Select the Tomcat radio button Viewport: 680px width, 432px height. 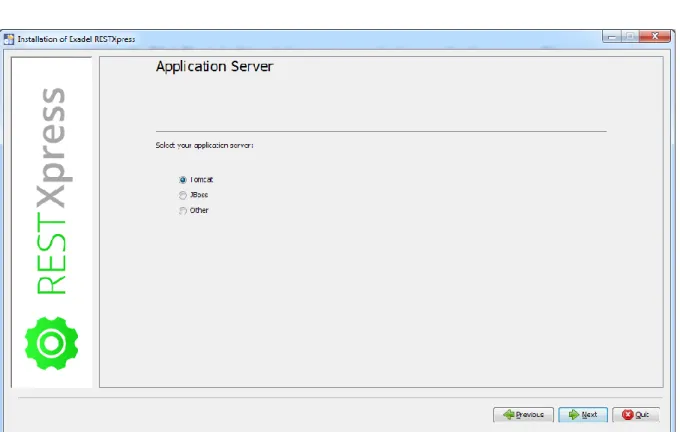tap(183, 180)
